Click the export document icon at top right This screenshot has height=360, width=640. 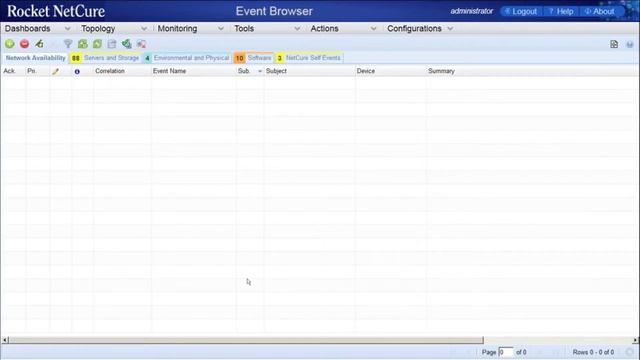614,44
